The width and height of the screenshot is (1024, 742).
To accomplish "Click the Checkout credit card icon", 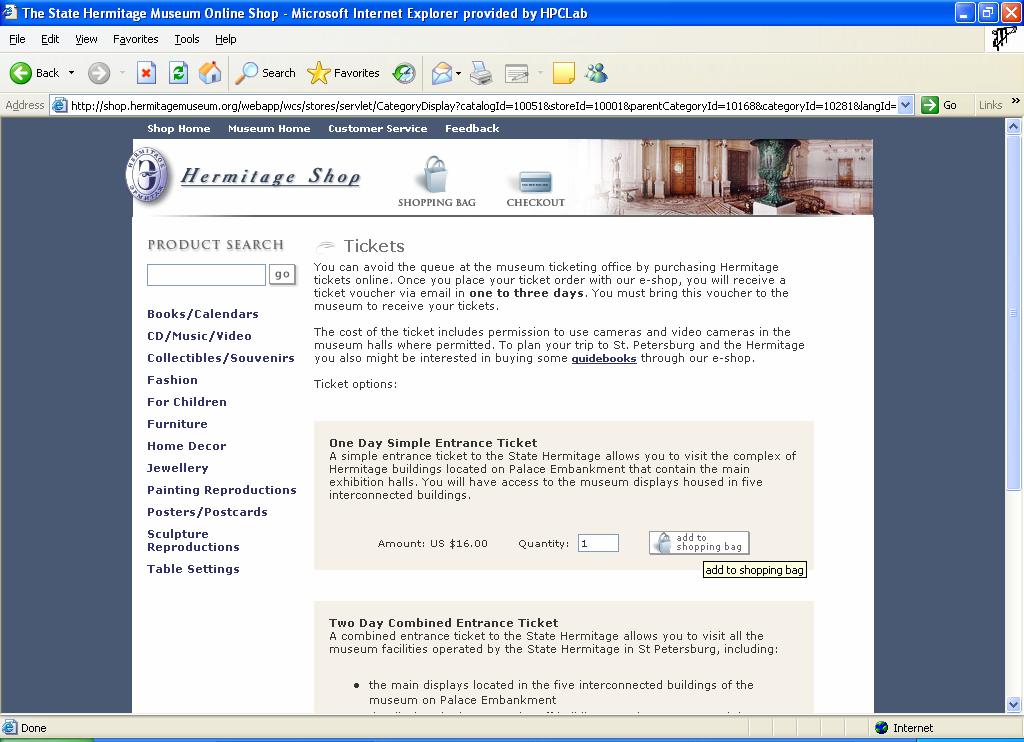I will click(x=535, y=182).
